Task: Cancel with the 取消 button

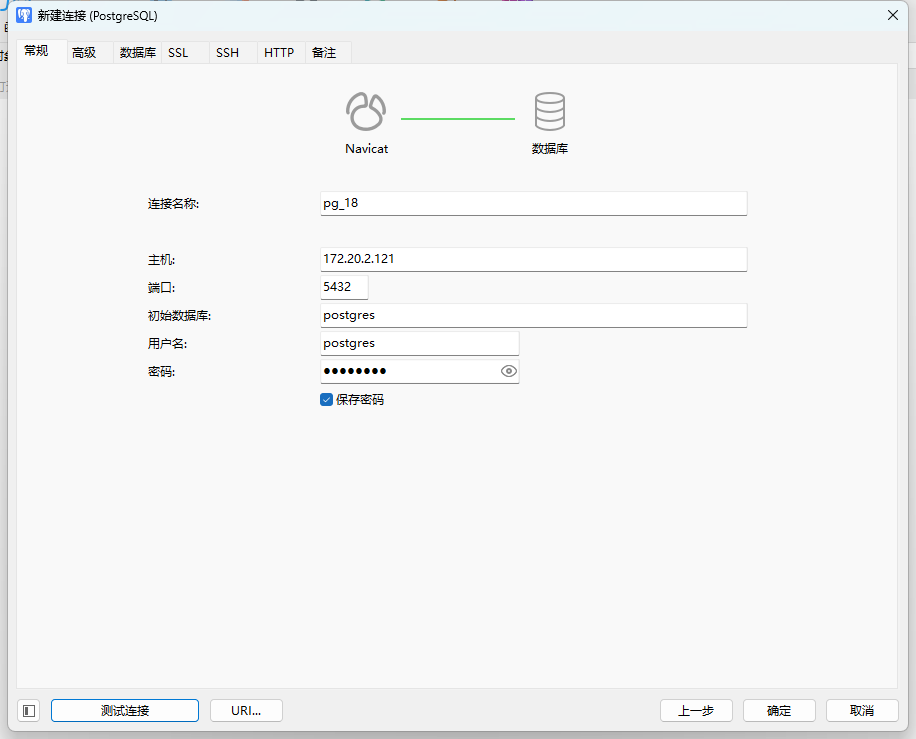Action: pyautogui.click(x=862, y=710)
